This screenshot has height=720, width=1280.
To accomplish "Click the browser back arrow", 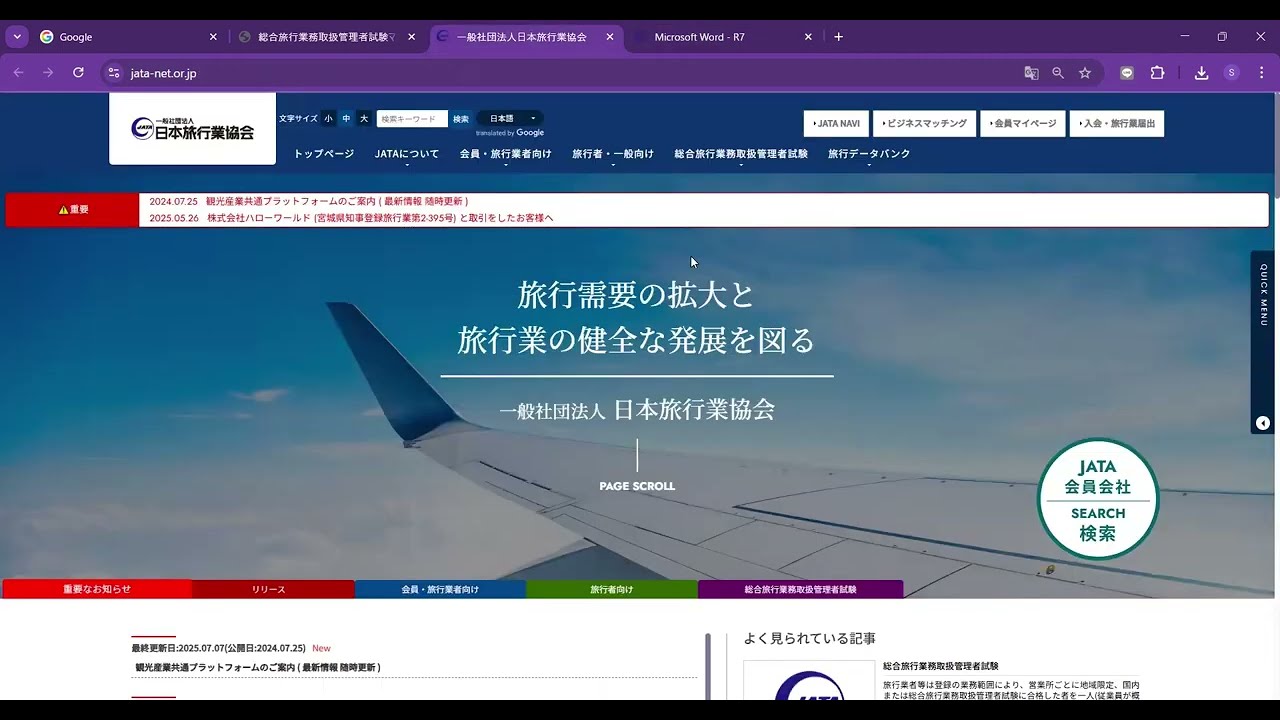I will point(18,73).
